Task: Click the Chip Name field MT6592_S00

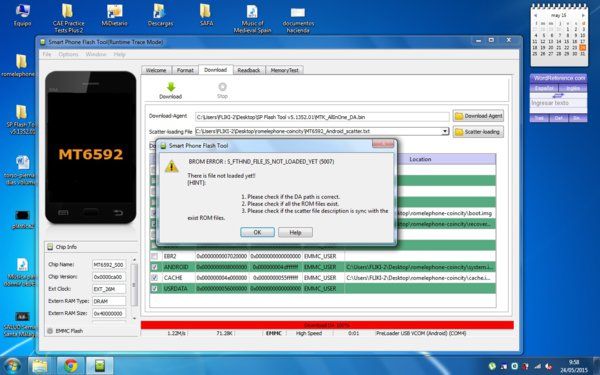Action: coord(109,265)
